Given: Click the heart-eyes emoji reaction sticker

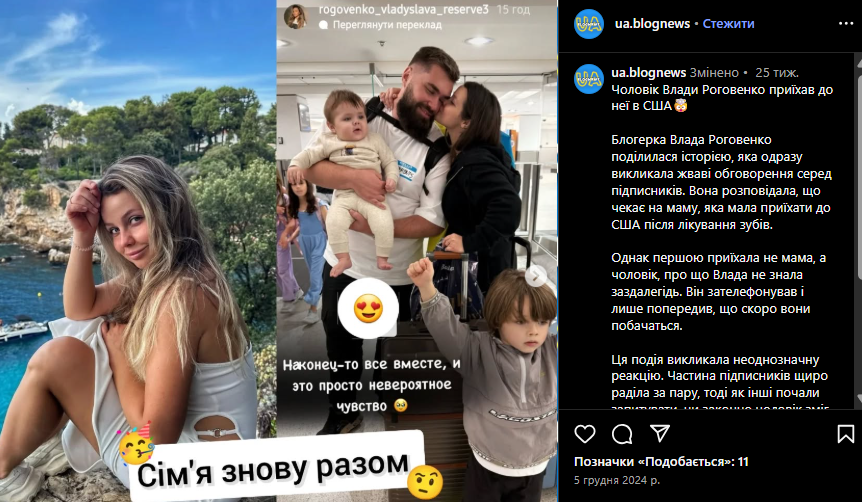Looking at the screenshot, I should pyautogui.click(x=368, y=308).
